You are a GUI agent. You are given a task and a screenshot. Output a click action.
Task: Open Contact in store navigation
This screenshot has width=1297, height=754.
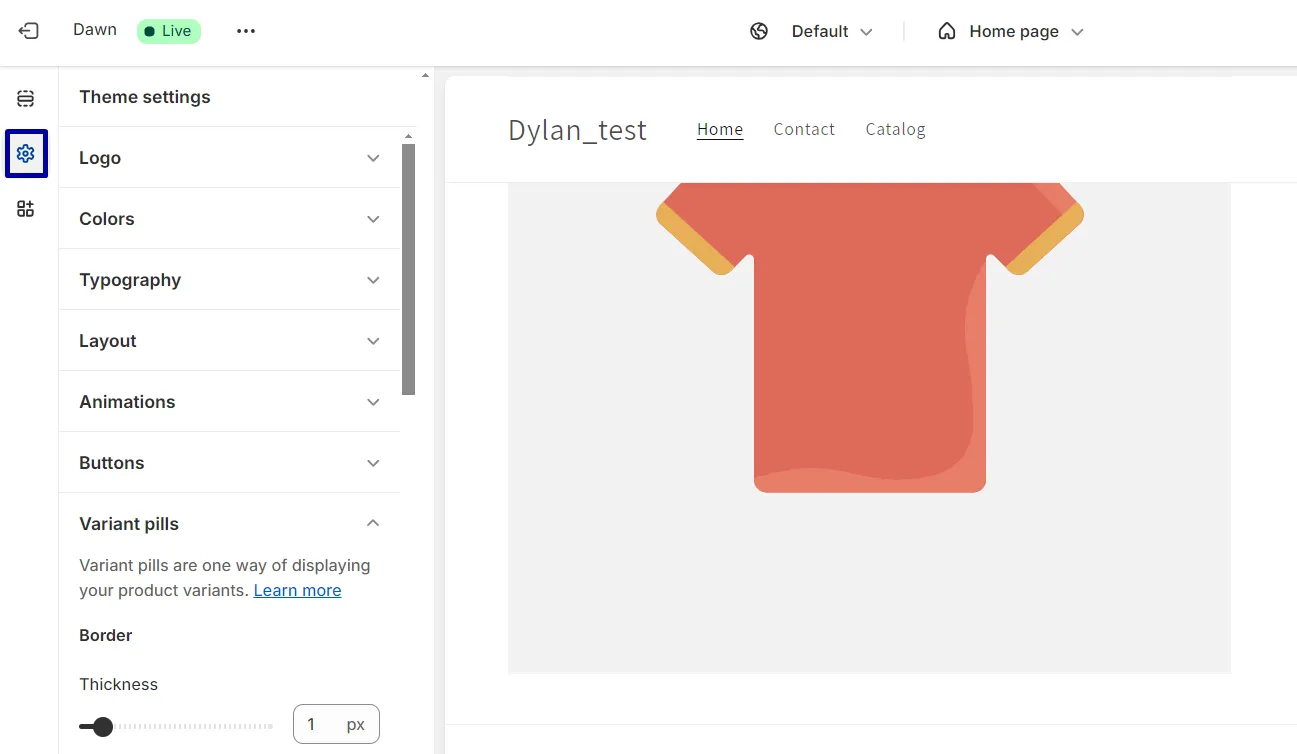(x=804, y=129)
